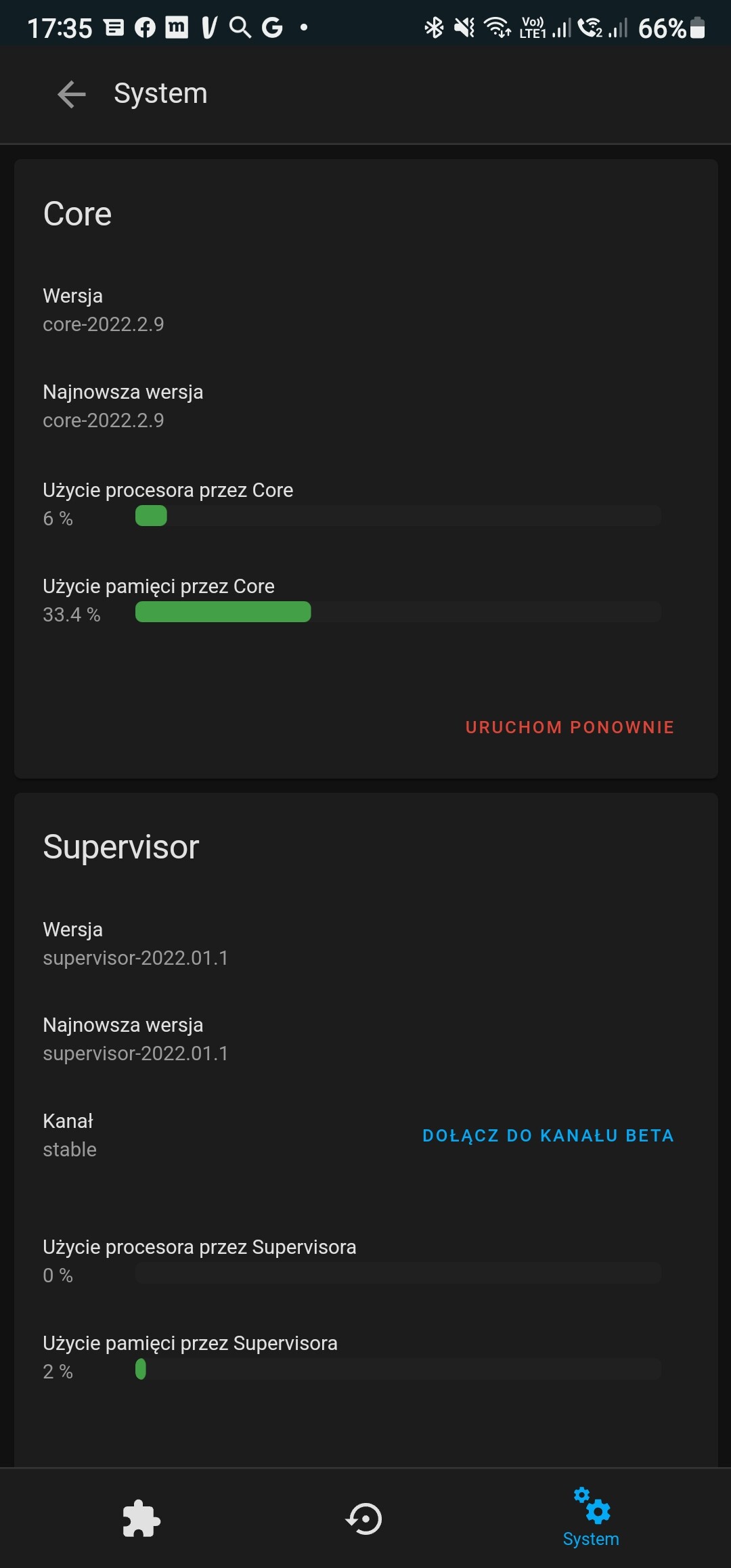Tap the muted sound status icon
Viewport: 731px width, 1568px height.
[464, 28]
